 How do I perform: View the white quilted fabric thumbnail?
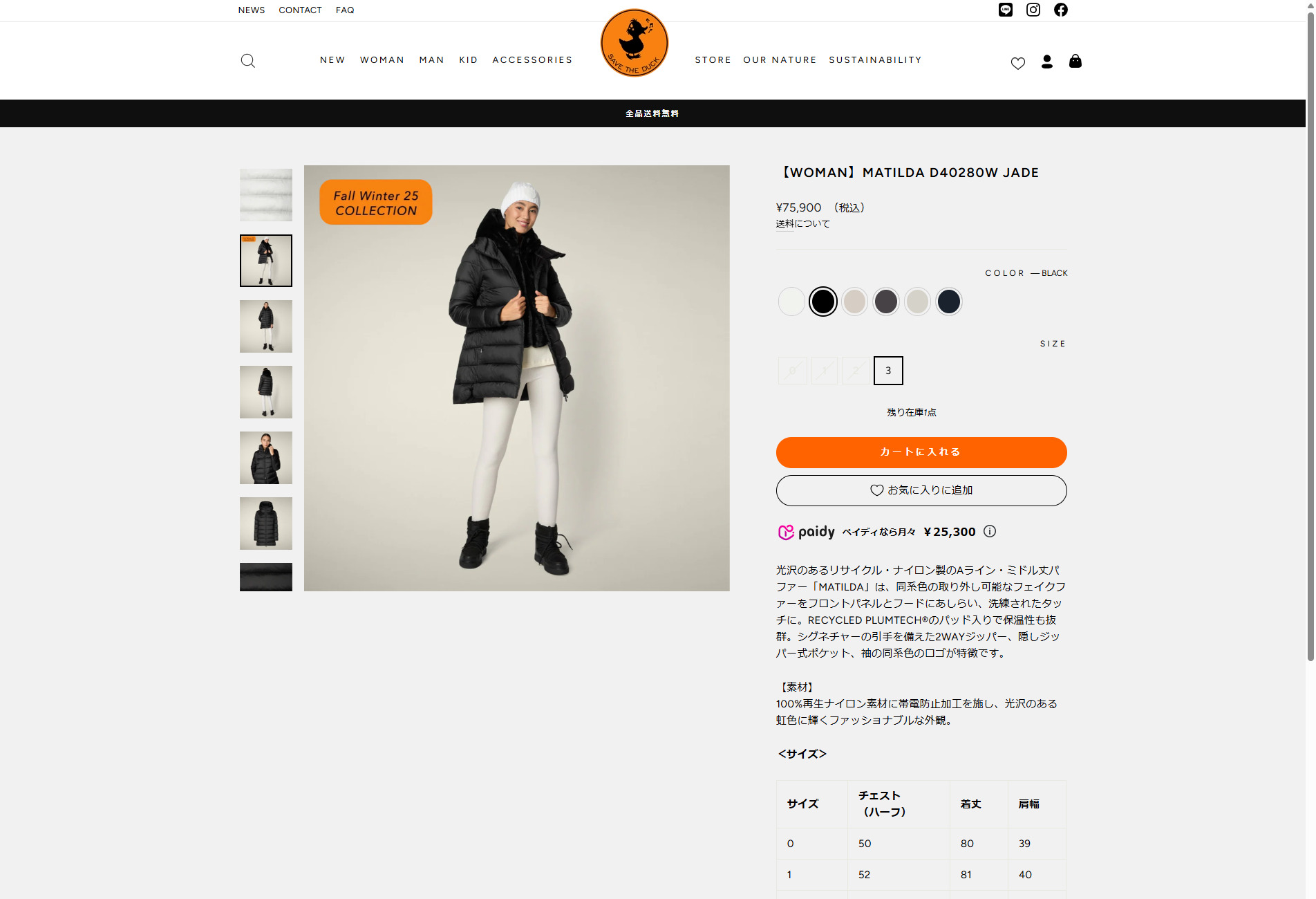click(x=266, y=195)
